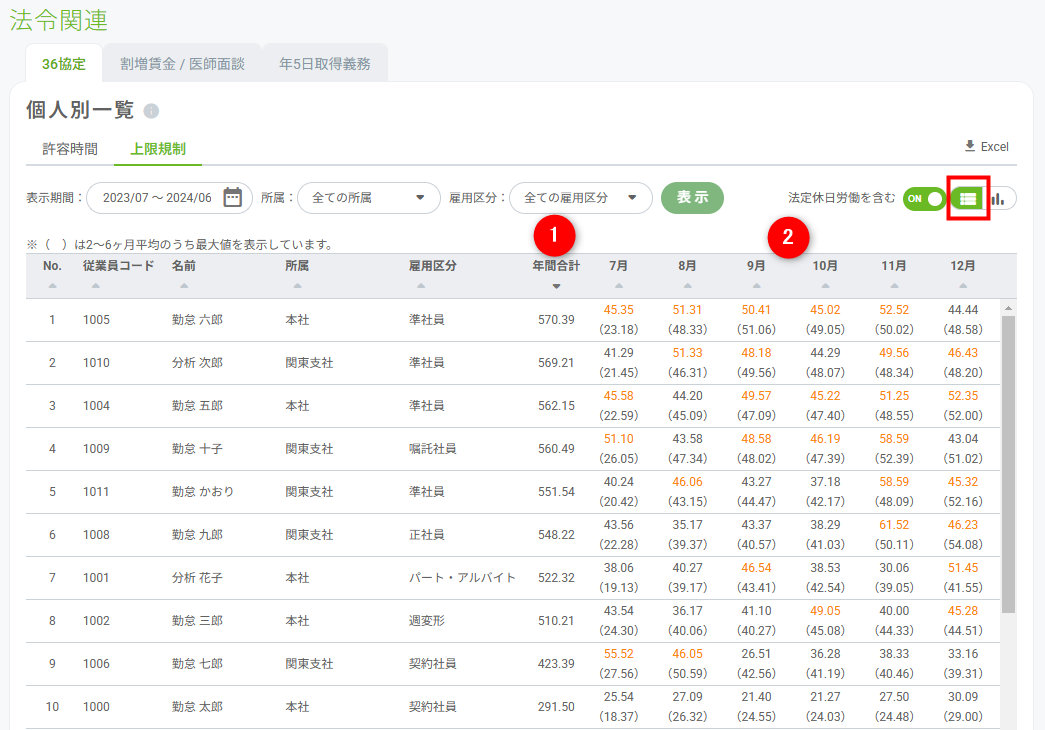This screenshot has width=1045, height=730.
Task: Sort by 年間合計 descending arrow
Action: coord(556,287)
